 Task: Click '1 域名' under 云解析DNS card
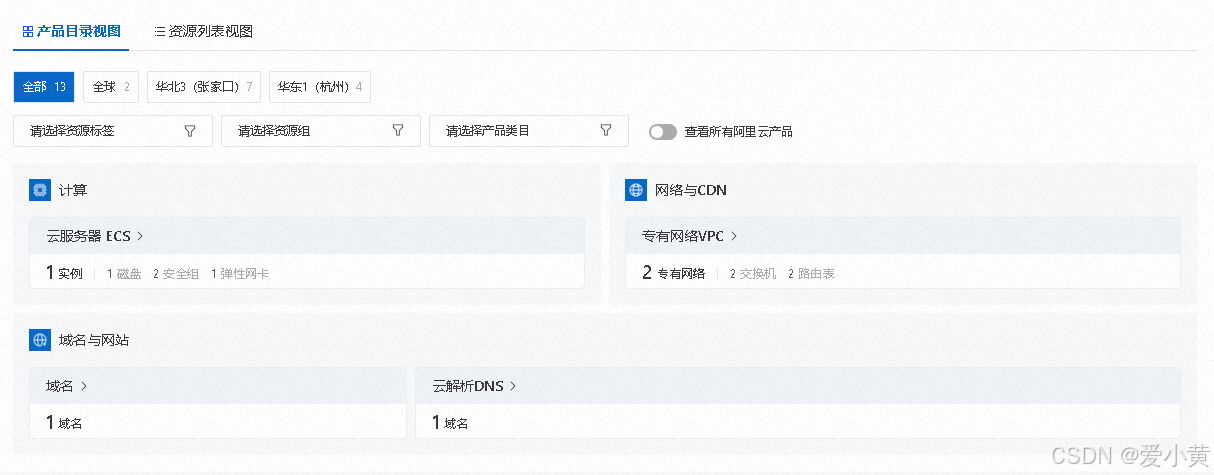(x=450, y=423)
